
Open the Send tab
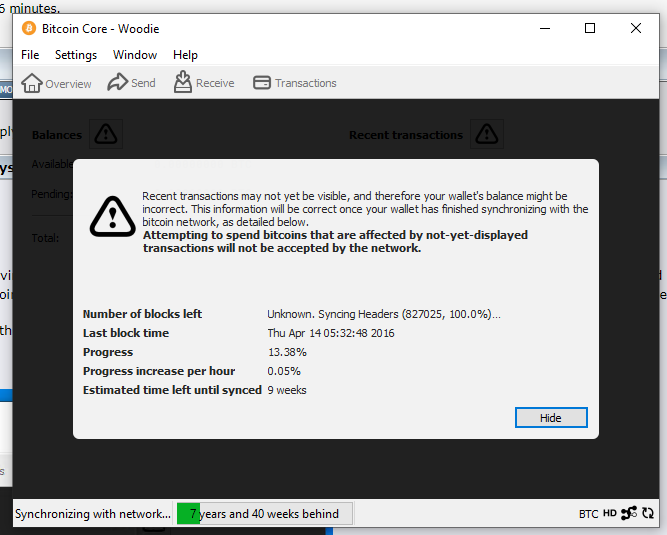coord(131,83)
